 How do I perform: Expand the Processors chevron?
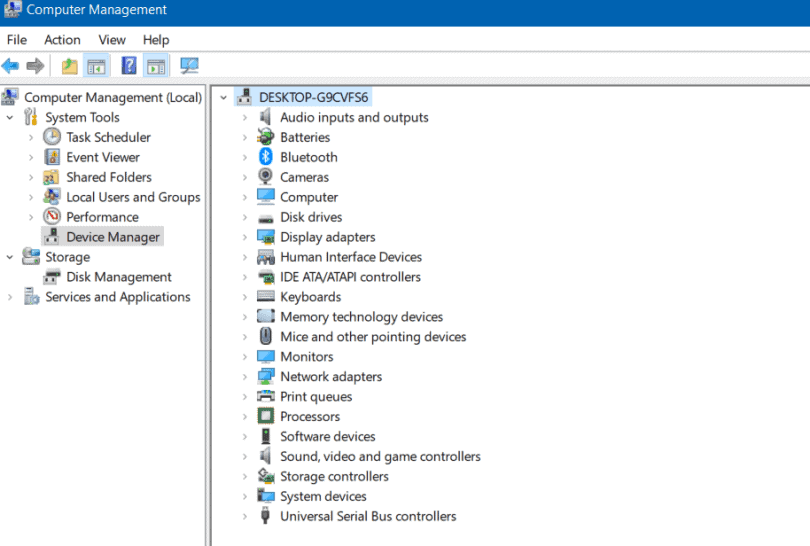[x=245, y=417]
